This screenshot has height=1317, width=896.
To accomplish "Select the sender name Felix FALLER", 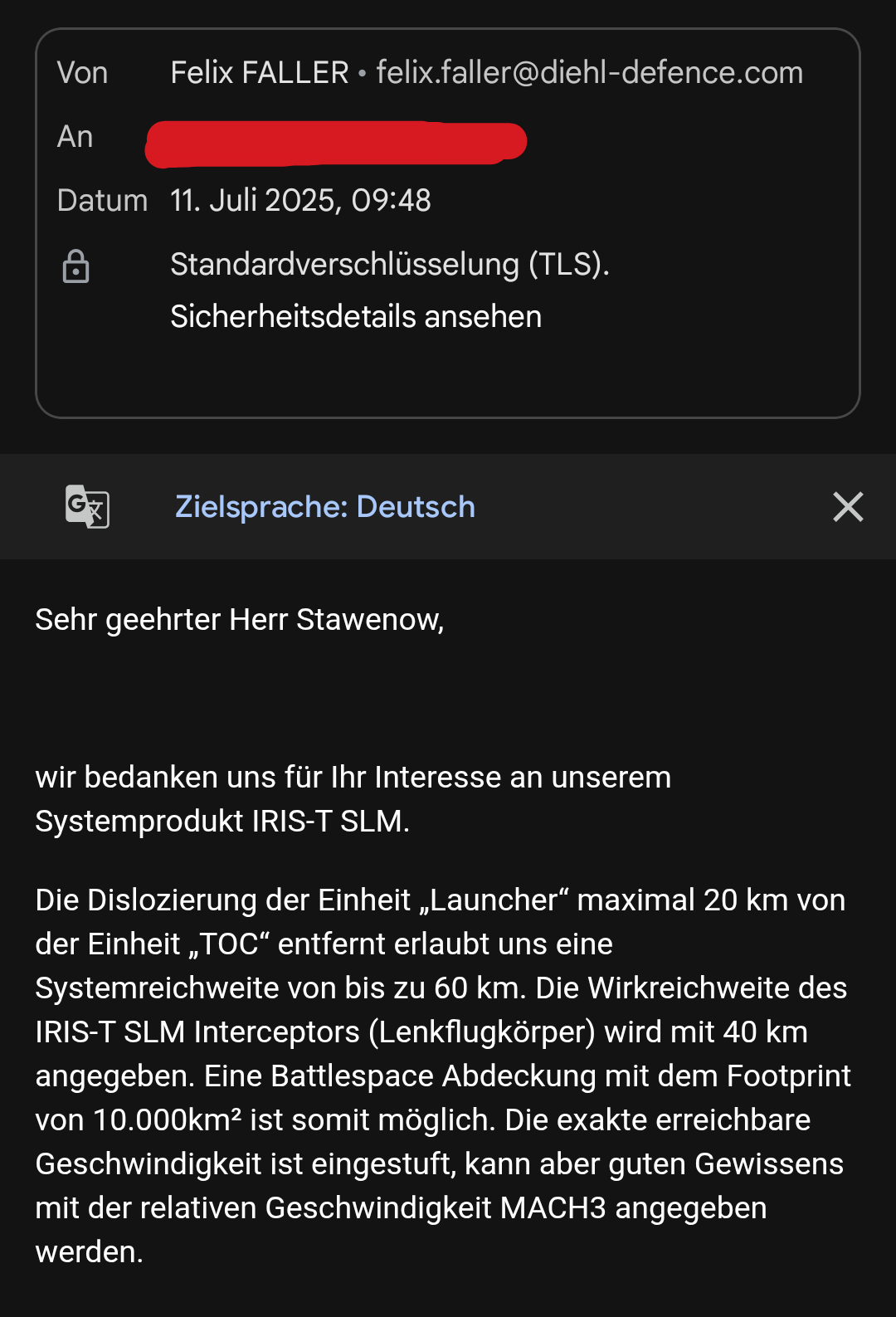I will tap(260, 73).
